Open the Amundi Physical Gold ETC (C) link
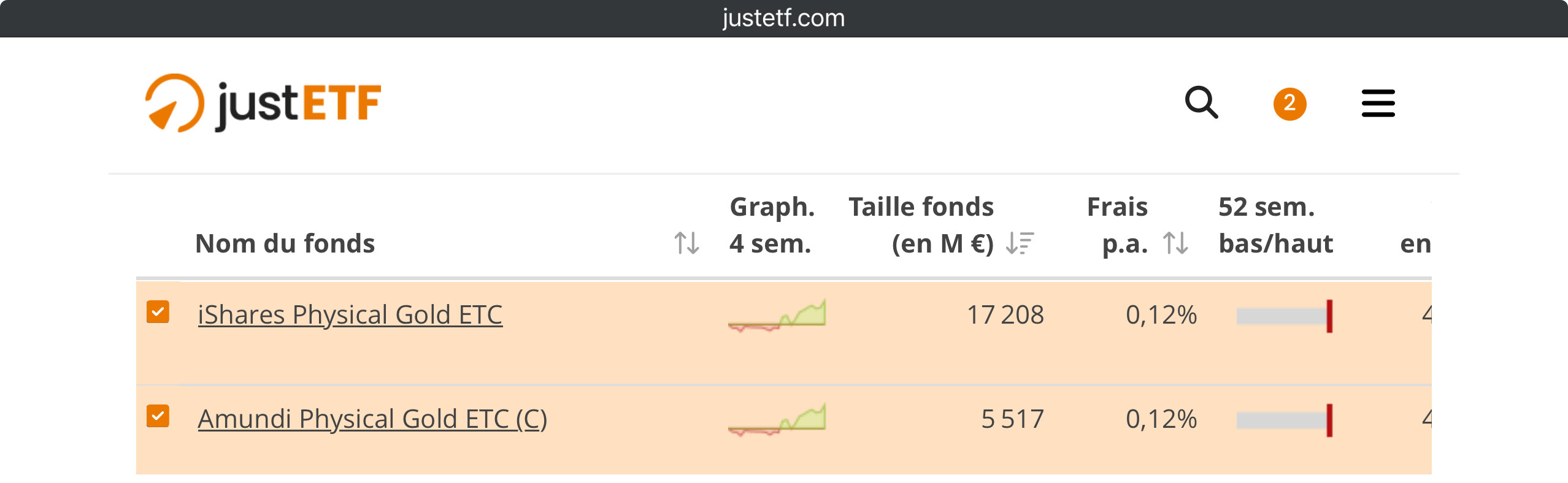Image resolution: width=1568 pixels, height=483 pixels. 372,419
